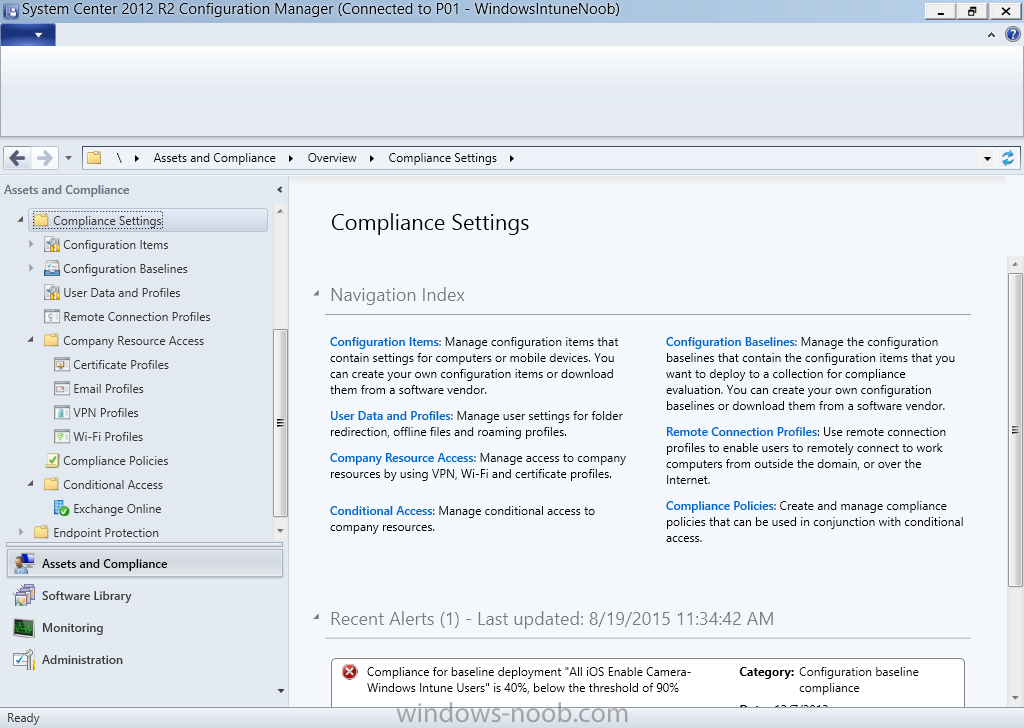
Task: Click the Compliance Policies checkmark icon
Action: click(x=52, y=460)
